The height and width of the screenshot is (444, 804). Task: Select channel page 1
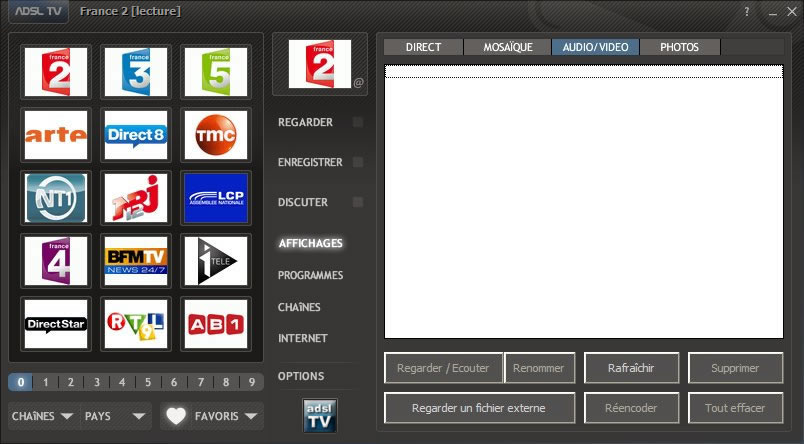46,382
